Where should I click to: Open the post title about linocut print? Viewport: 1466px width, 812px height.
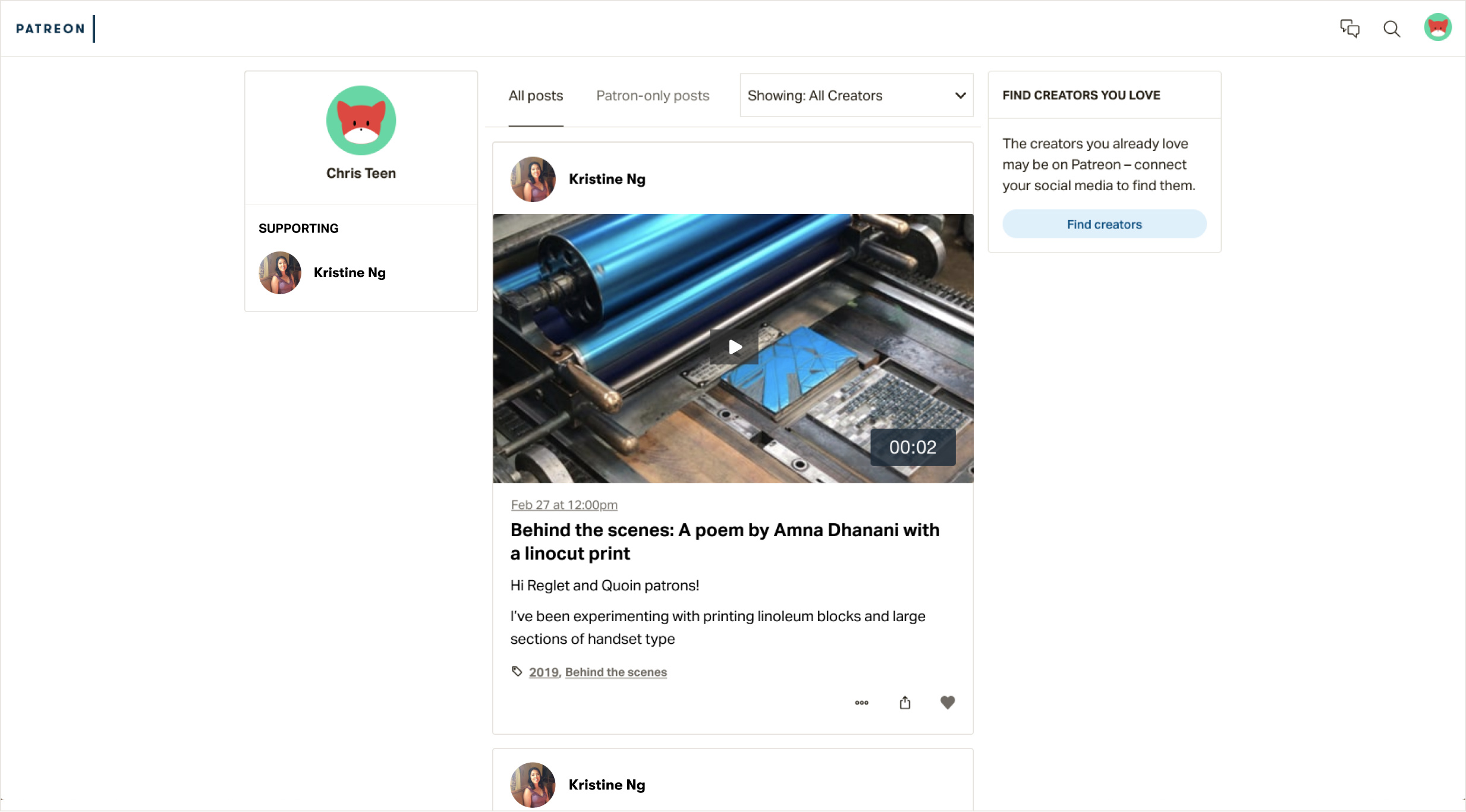(x=724, y=541)
